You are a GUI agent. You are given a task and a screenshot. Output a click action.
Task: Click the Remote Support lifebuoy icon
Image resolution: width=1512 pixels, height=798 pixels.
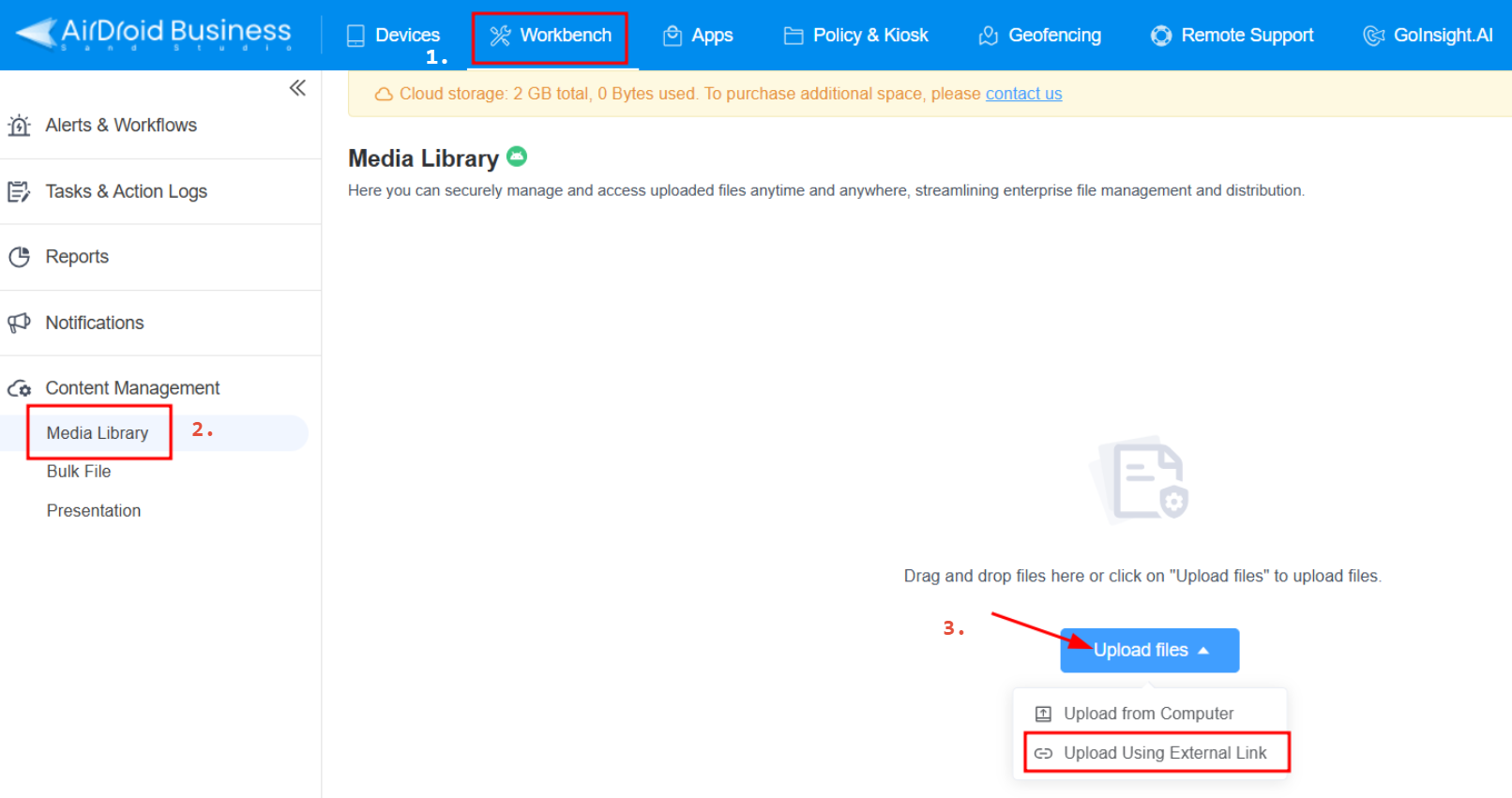point(1161,36)
